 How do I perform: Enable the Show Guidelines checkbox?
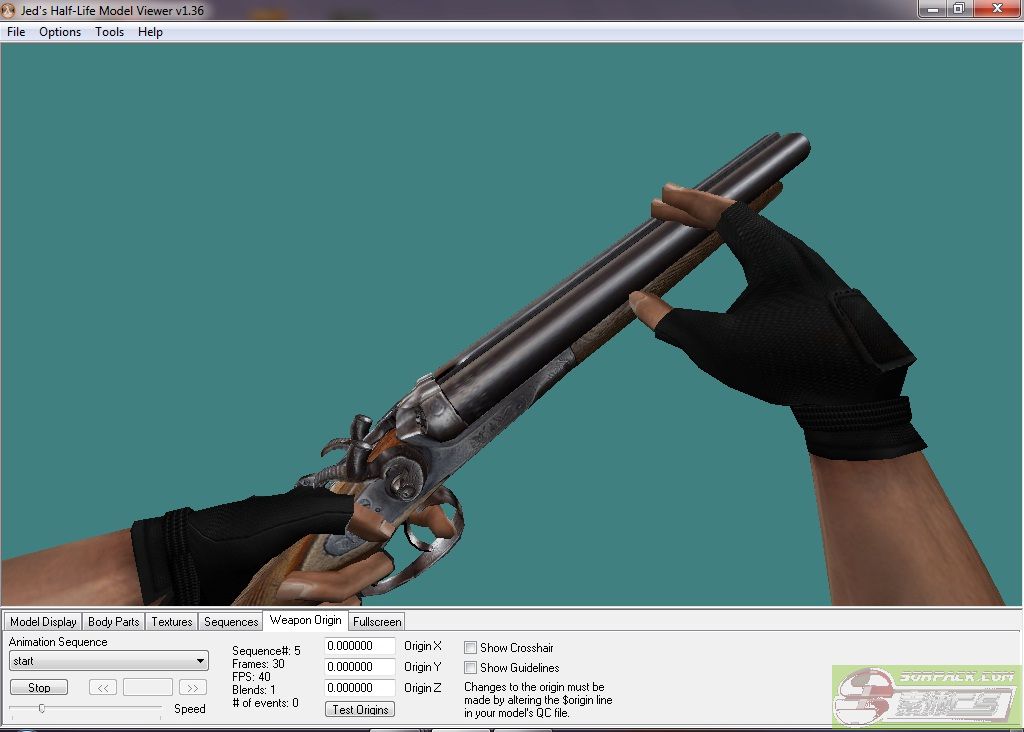pyautogui.click(x=470, y=667)
